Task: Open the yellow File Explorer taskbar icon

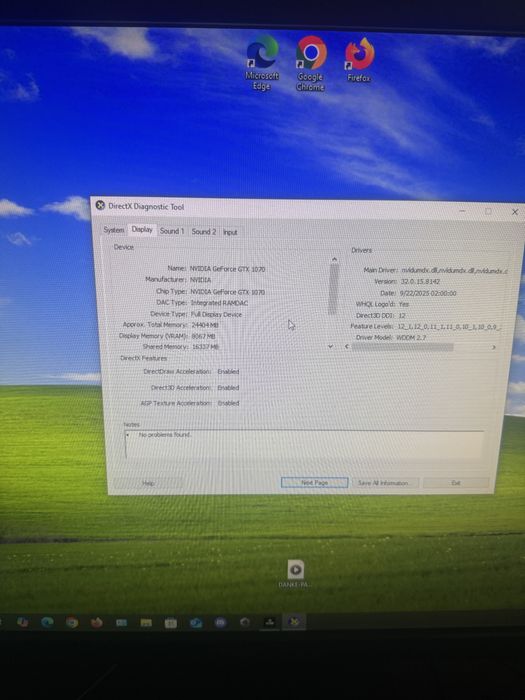Action: tap(146, 622)
